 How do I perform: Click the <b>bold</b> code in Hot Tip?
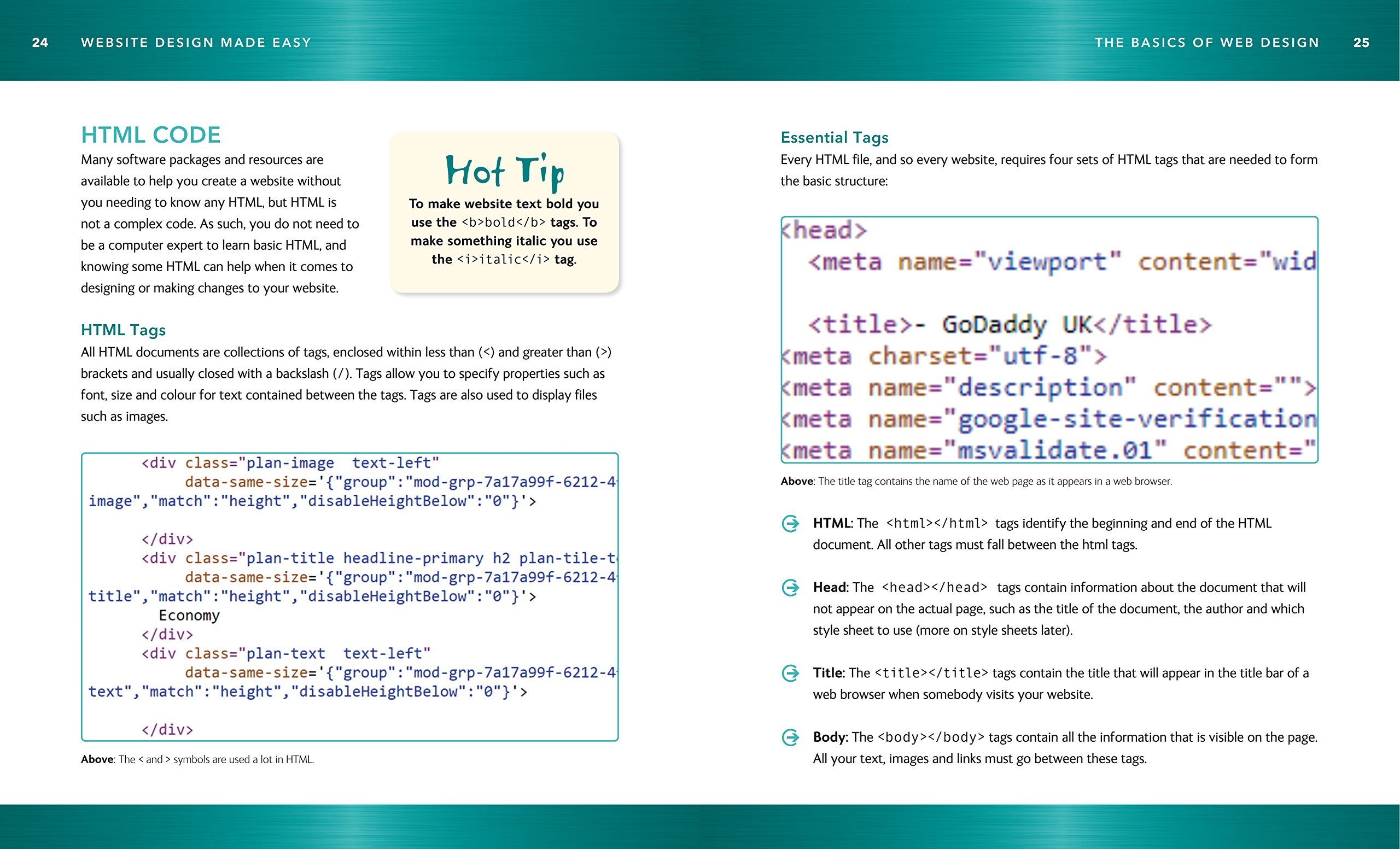pos(504,223)
